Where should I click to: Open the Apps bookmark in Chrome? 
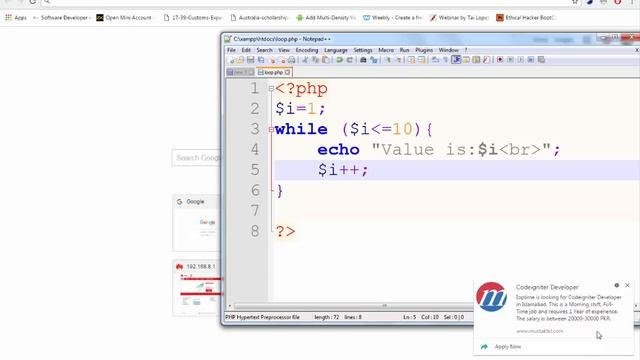click(16, 18)
